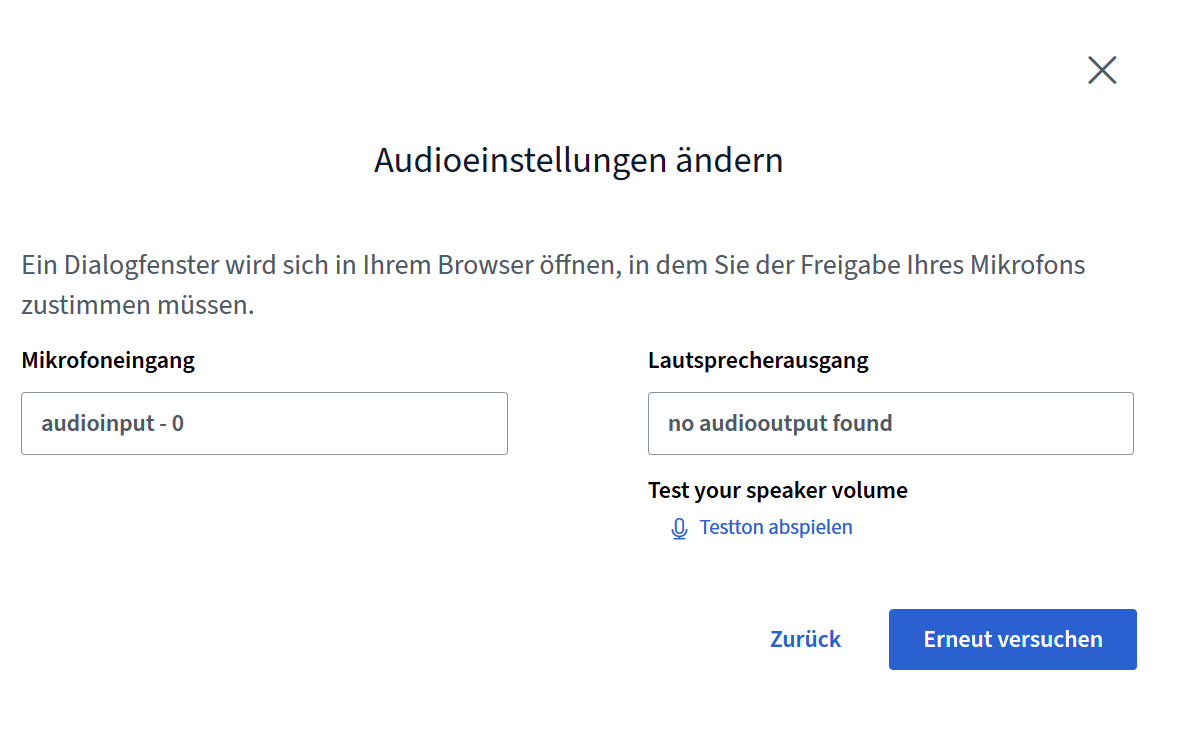This screenshot has width=1177, height=748.
Task: Choose a microphone in the input selector
Action: point(264,424)
